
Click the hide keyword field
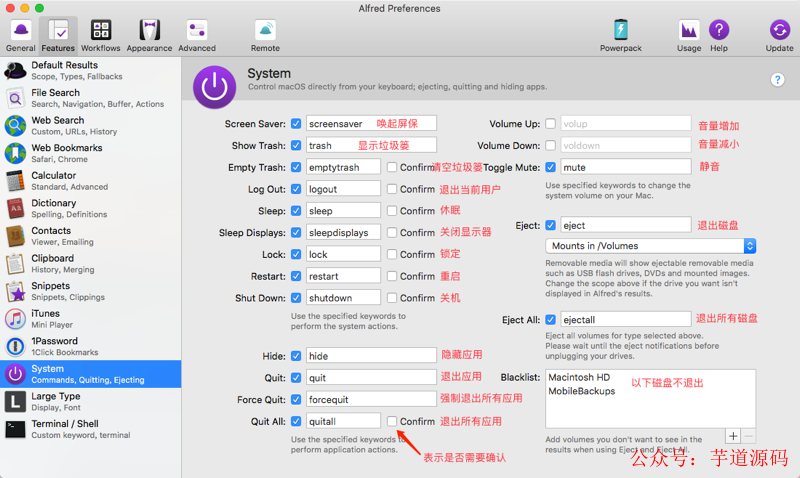(x=371, y=356)
